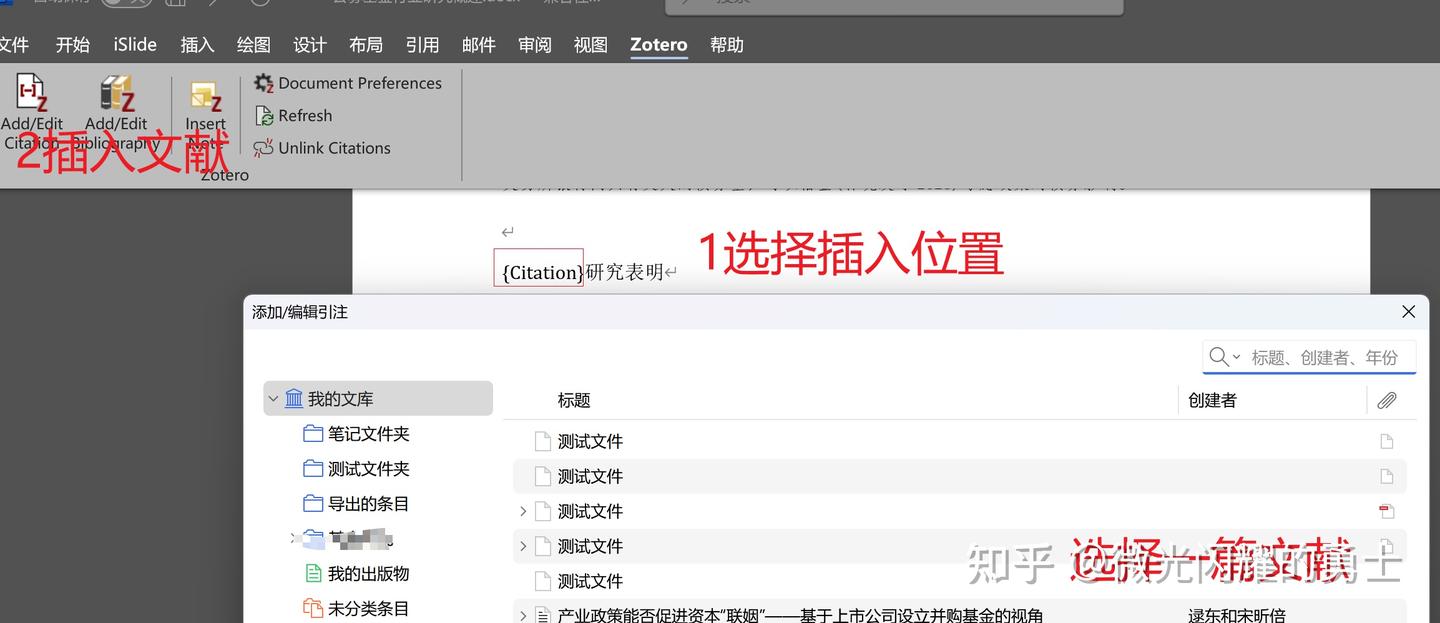Click the paperclip attachment column header
The width and height of the screenshot is (1440, 623).
(x=1386, y=400)
